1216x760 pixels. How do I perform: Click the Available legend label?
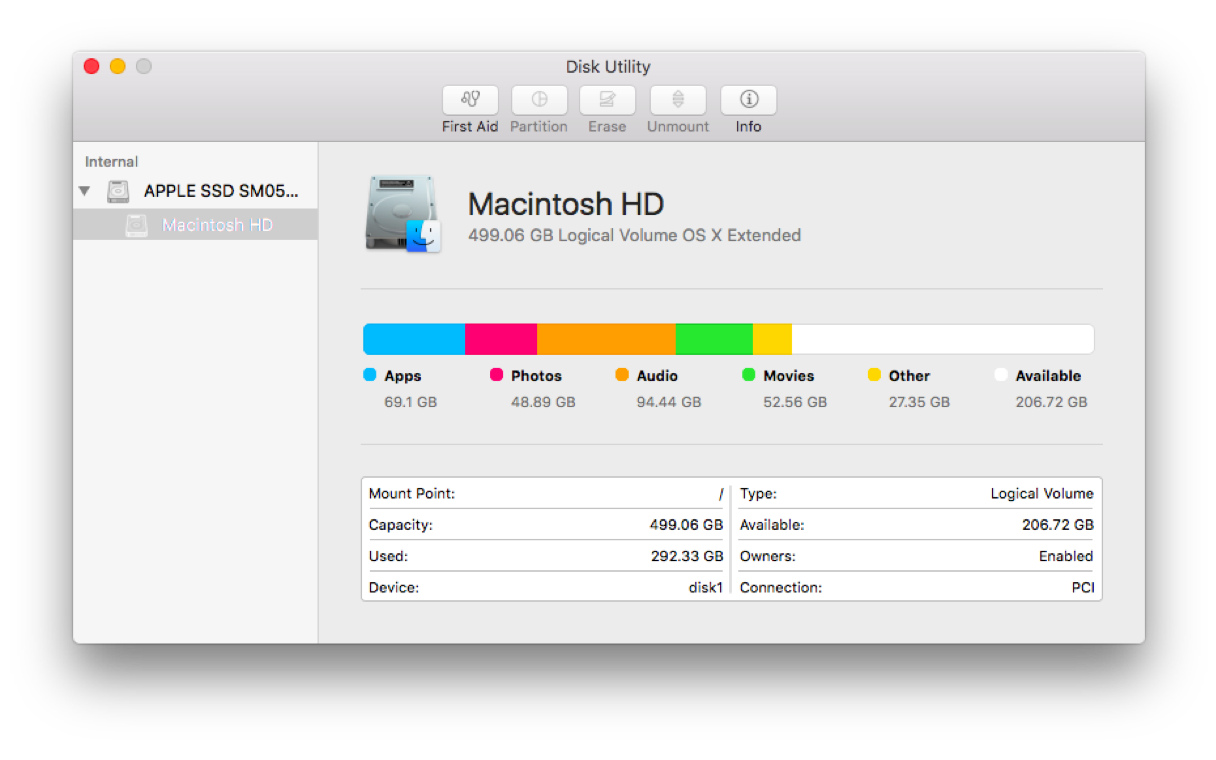point(1048,376)
